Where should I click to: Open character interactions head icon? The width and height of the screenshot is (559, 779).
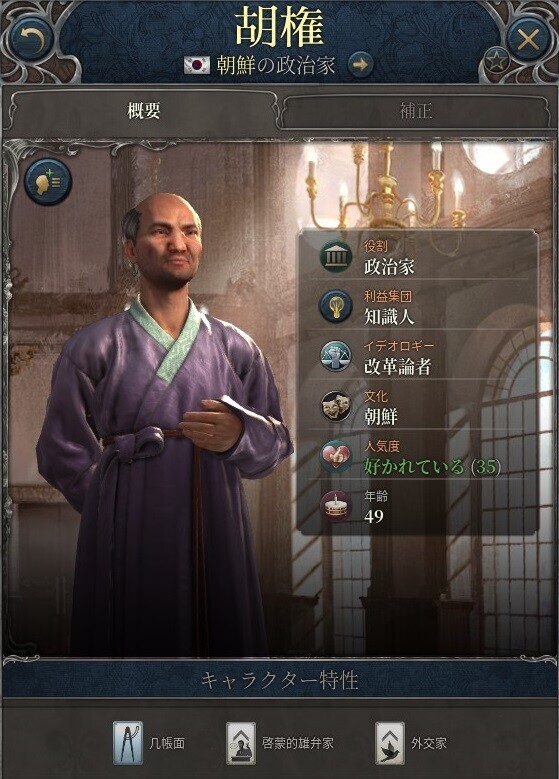48,182
